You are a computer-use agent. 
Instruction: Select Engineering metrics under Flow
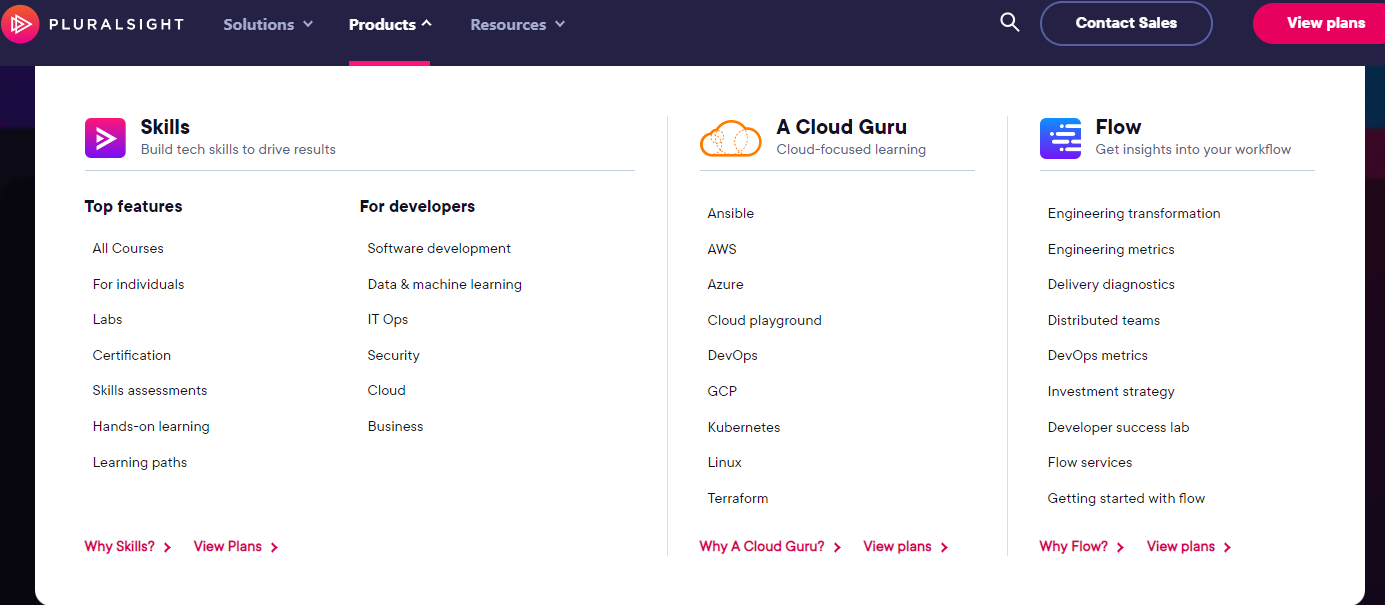tap(1110, 249)
